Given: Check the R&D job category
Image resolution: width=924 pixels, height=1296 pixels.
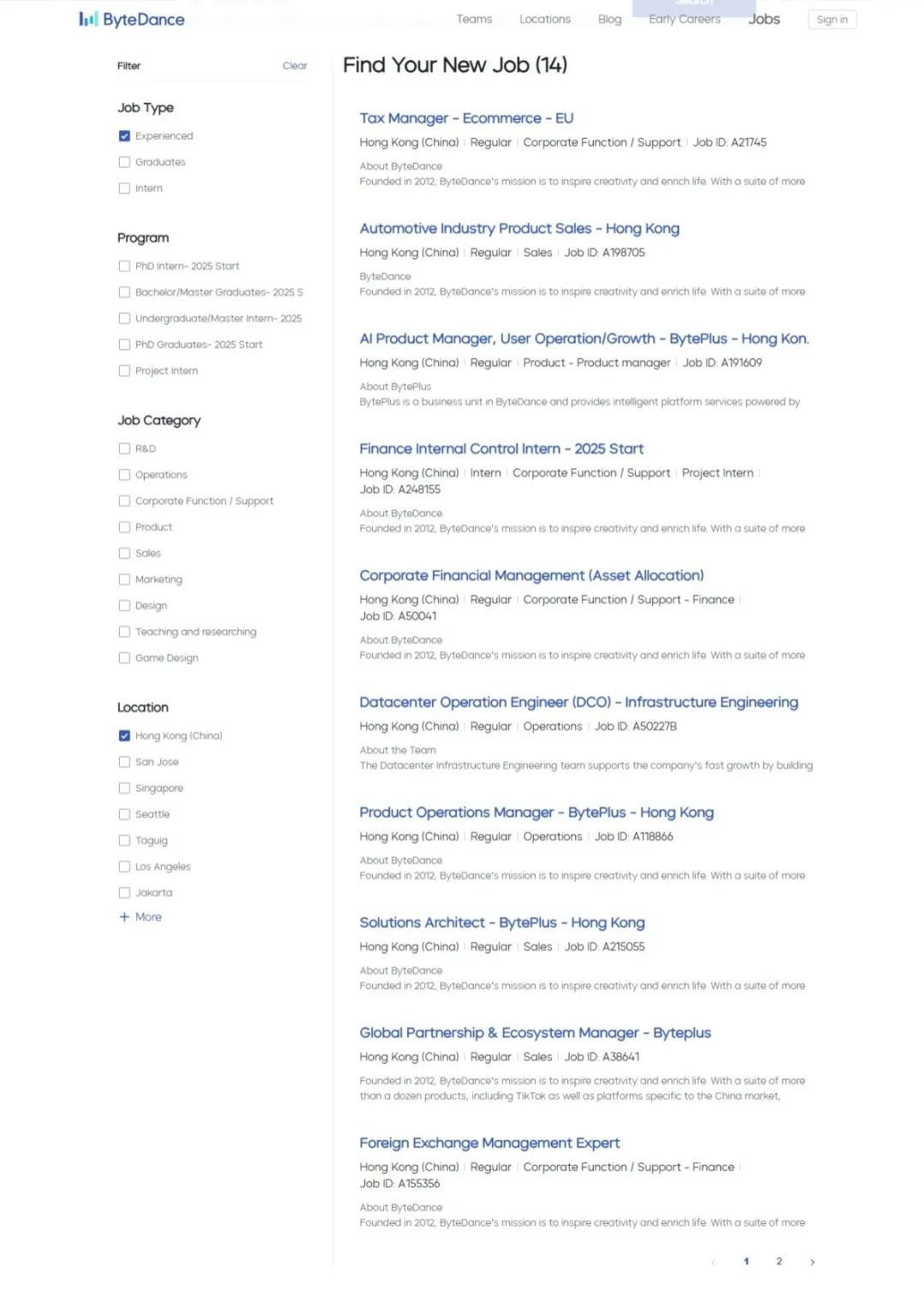Looking at the screenshot, I should click(124, 449).
